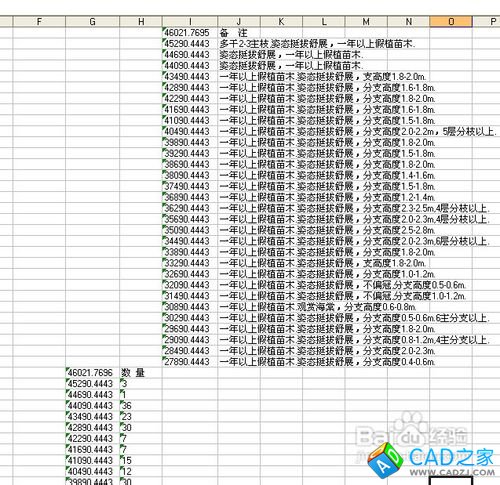Click remark with 4主分支以上
Viewport: 500px width, 485px height.
click(354, 340)
